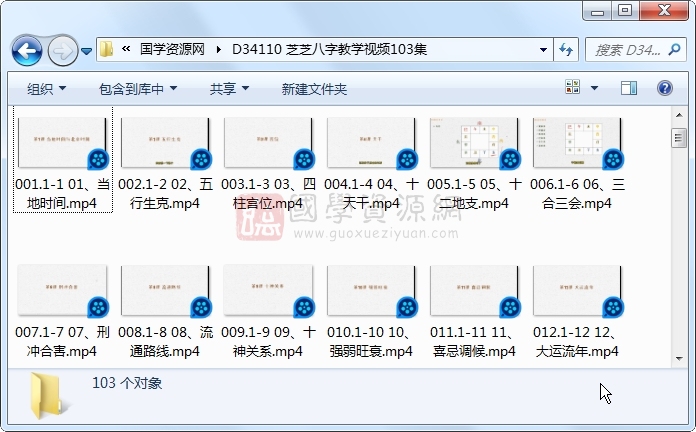Select video thumbnail 010.1-10 10、强弱旺衰
This screenshot has width=696, height=432.
(x=372, y=291)
